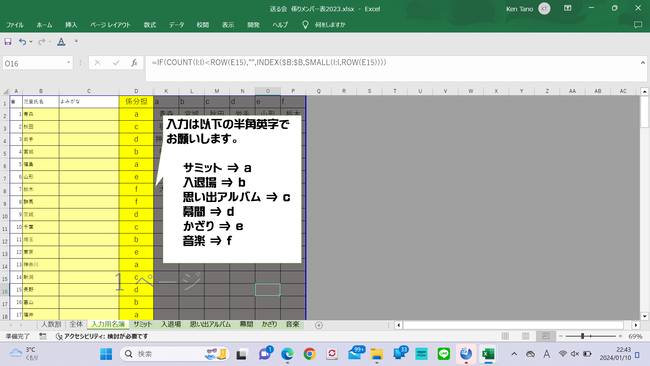The width and height of the screenshot is (650, 366).
Task: Apply font color with the A icon
Action: pos(61,41)
